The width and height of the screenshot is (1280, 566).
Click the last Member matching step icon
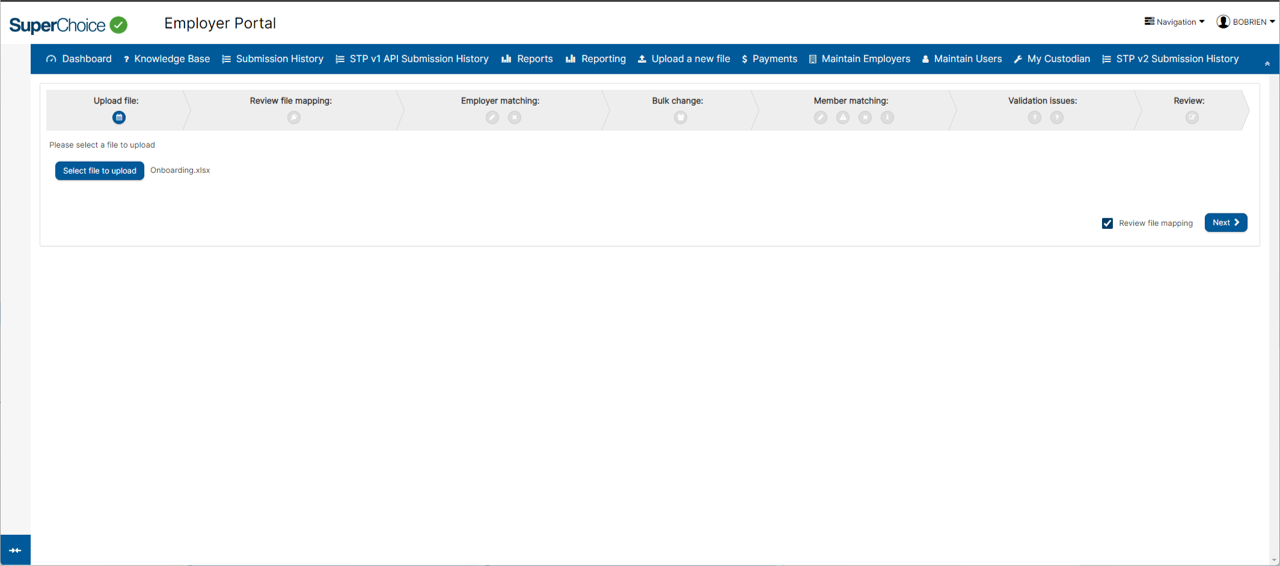(887, 117)
